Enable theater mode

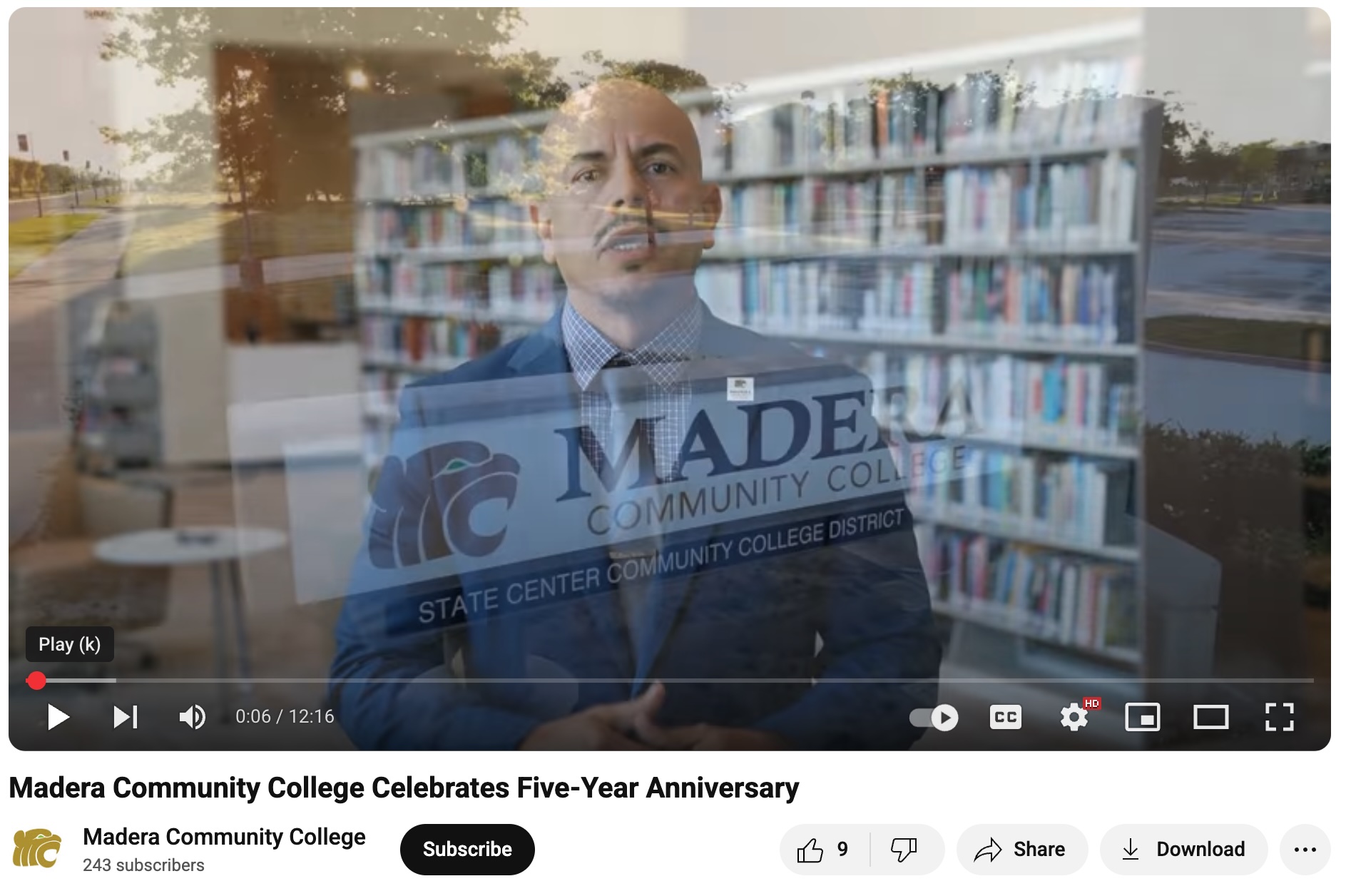(x=1211, y=717)
